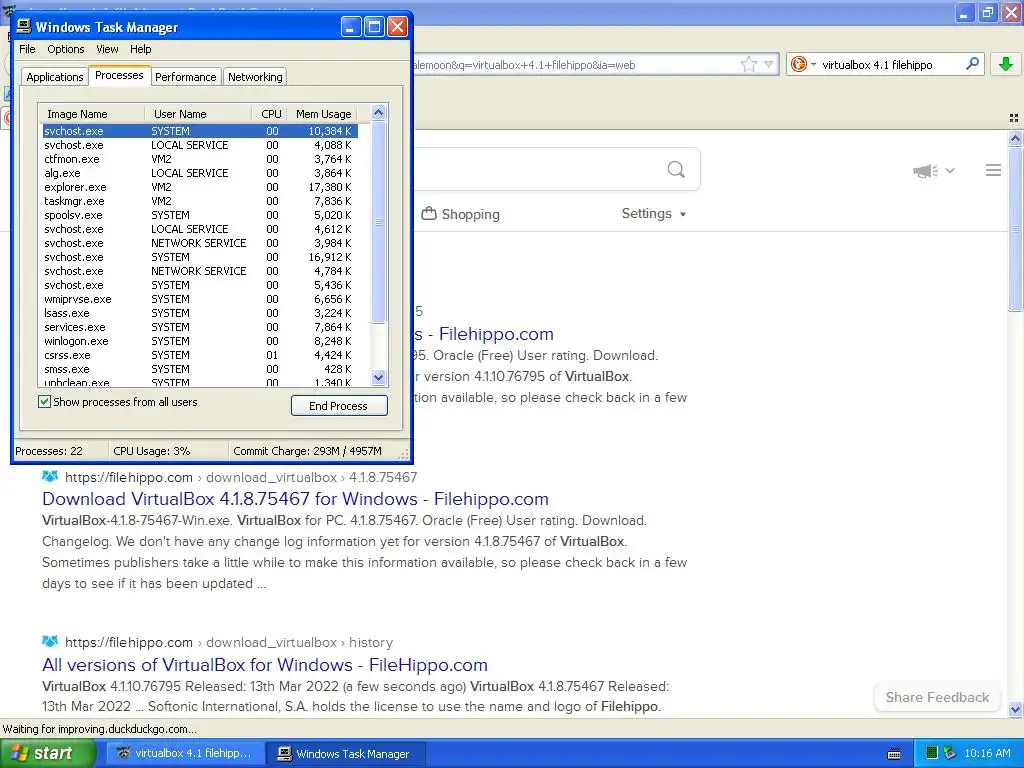Viewport: 1024px width, 768px height.
Task: Click the Windows Start button
Action: pos(47,754)
